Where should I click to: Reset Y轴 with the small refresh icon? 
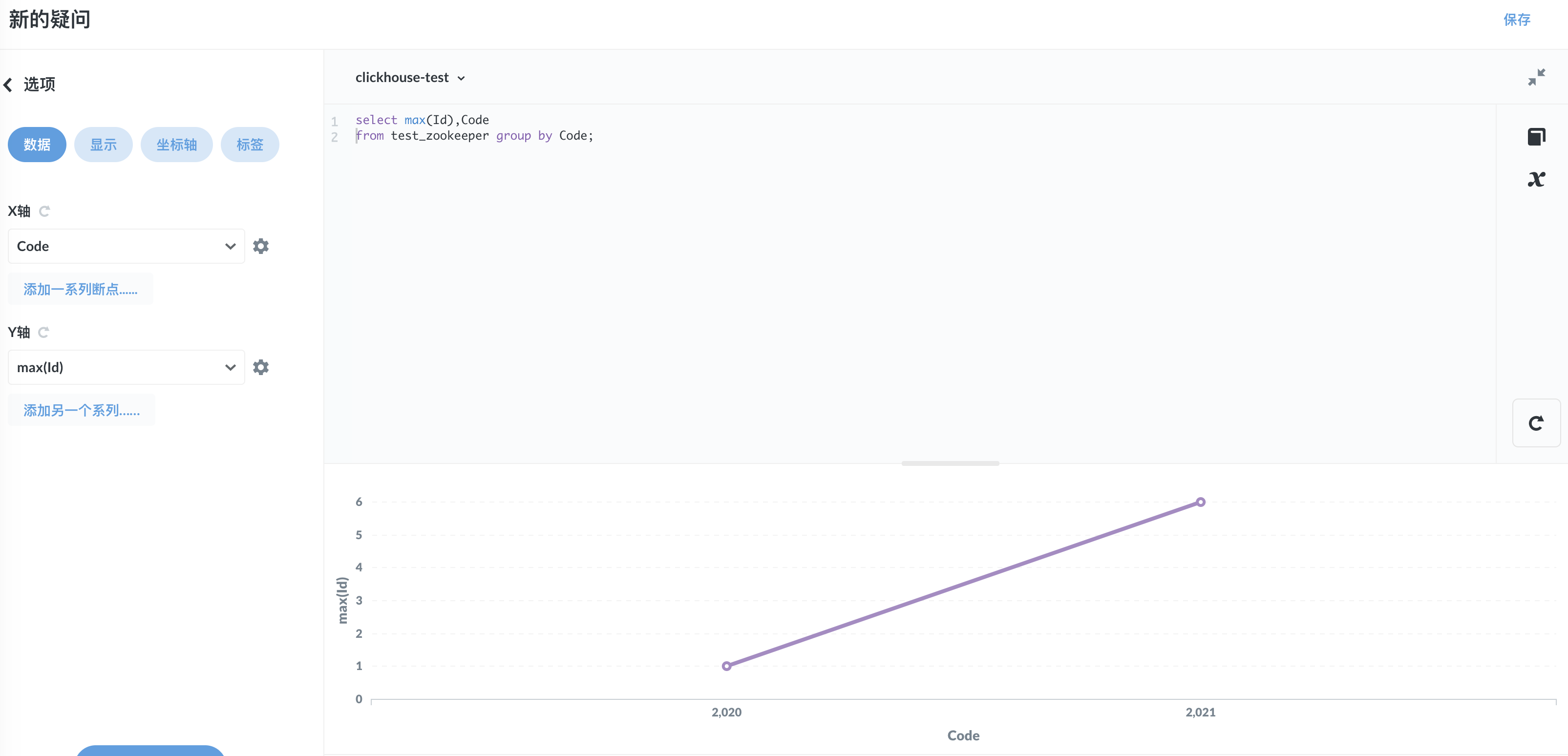(x=43, y=333)
